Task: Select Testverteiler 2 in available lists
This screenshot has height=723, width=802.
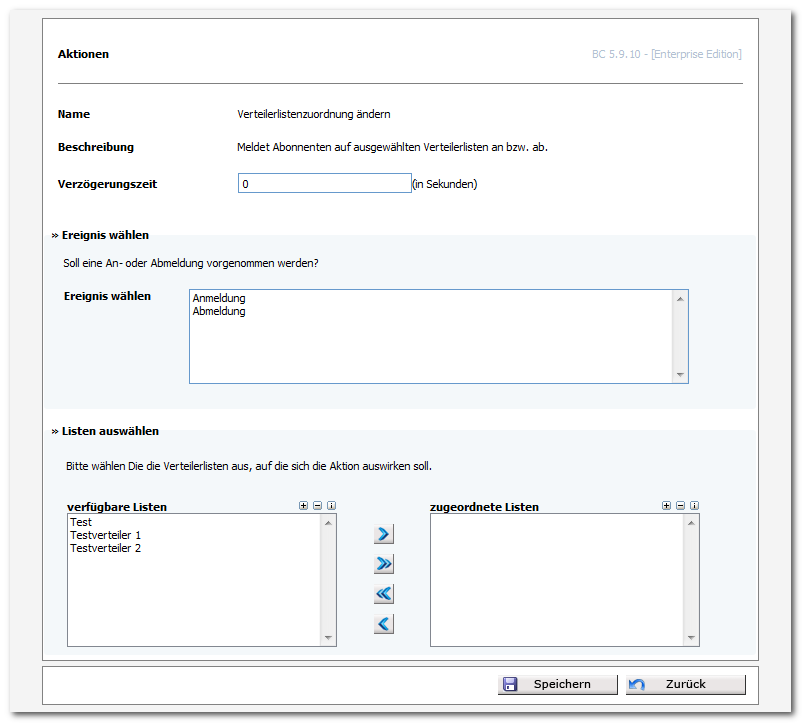Action: [x=105, y=548]
